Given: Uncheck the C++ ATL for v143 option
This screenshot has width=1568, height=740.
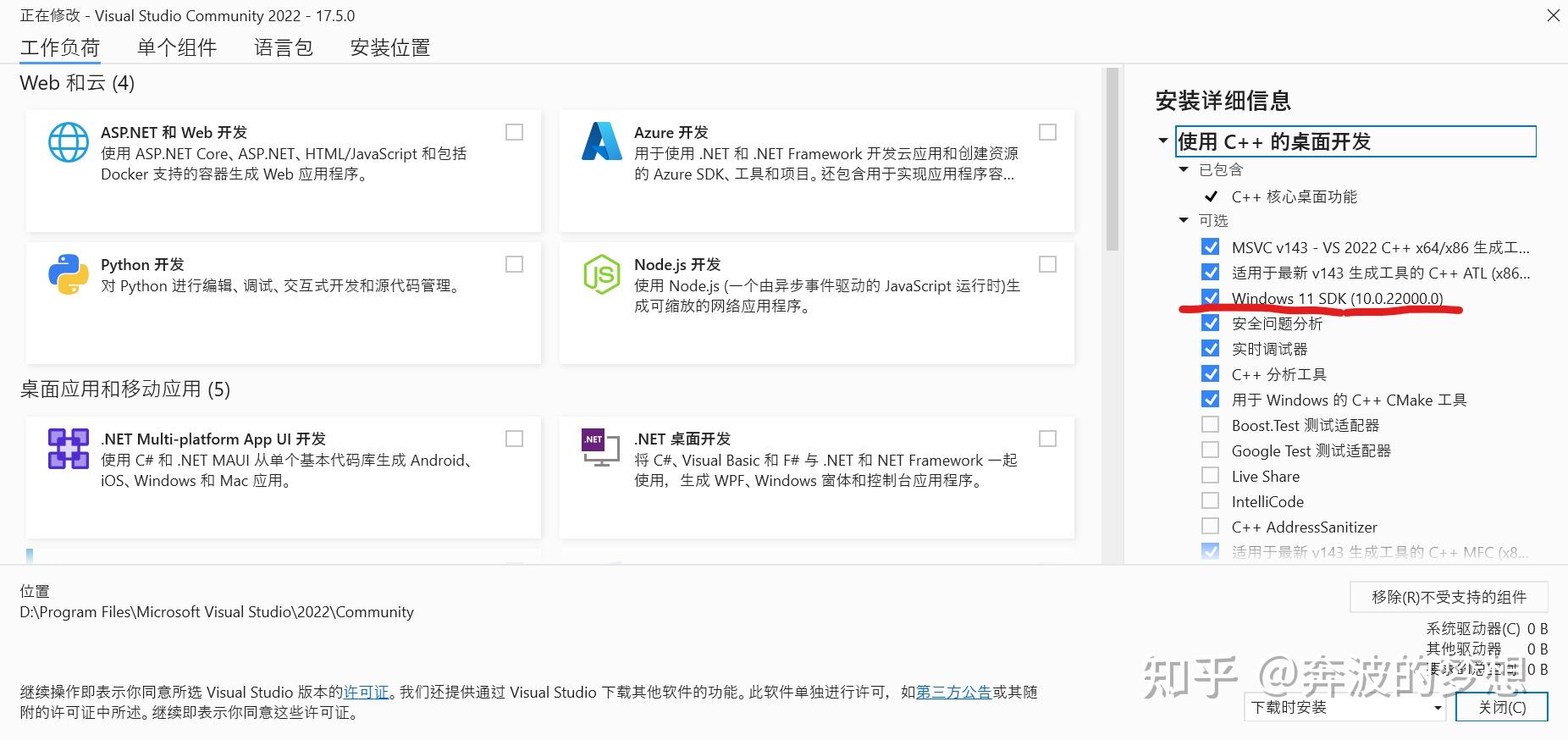Looking at the screenshot, I should tap(1211, 273).
